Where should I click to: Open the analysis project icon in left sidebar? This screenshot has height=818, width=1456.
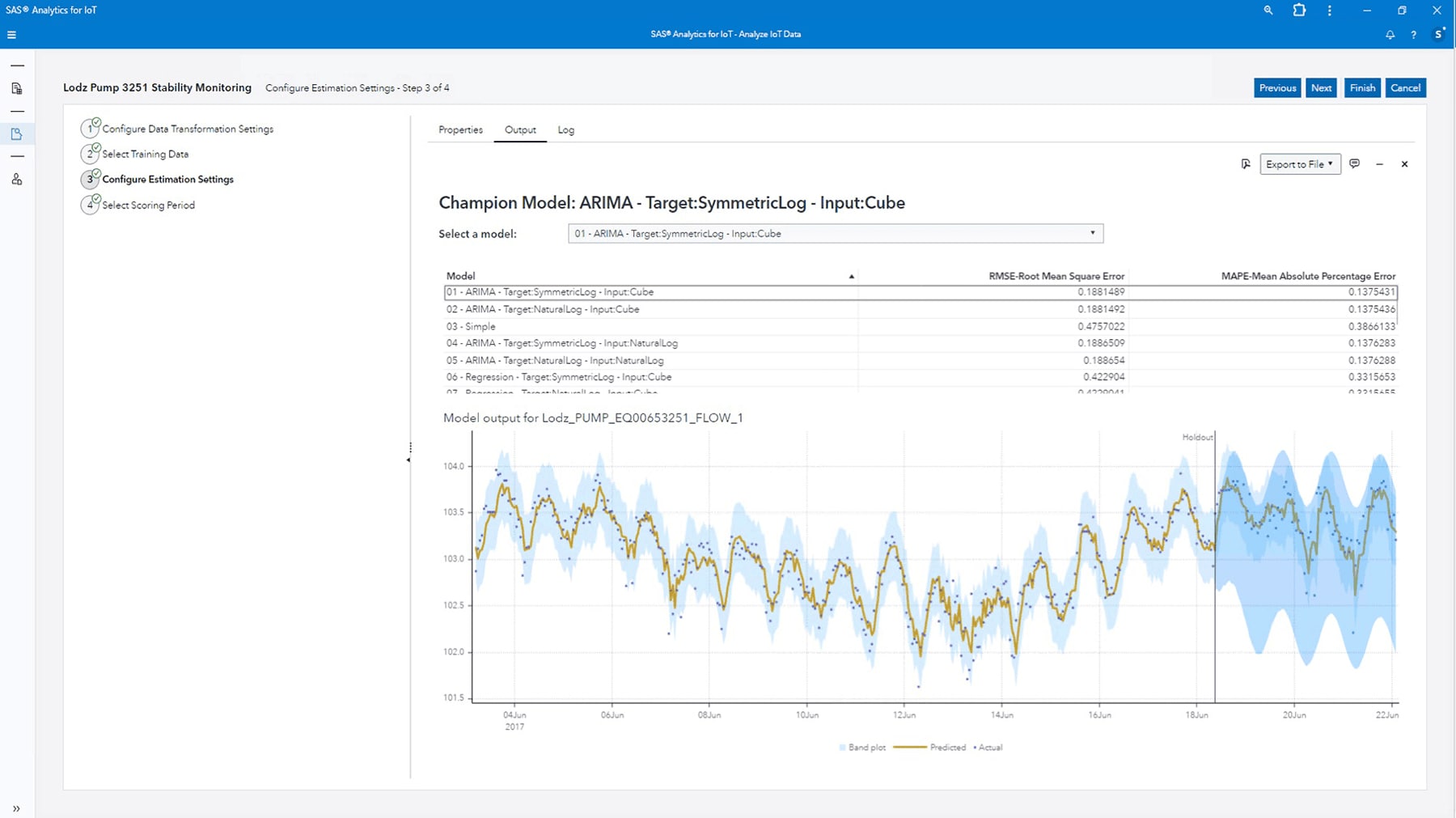(16, 134)
